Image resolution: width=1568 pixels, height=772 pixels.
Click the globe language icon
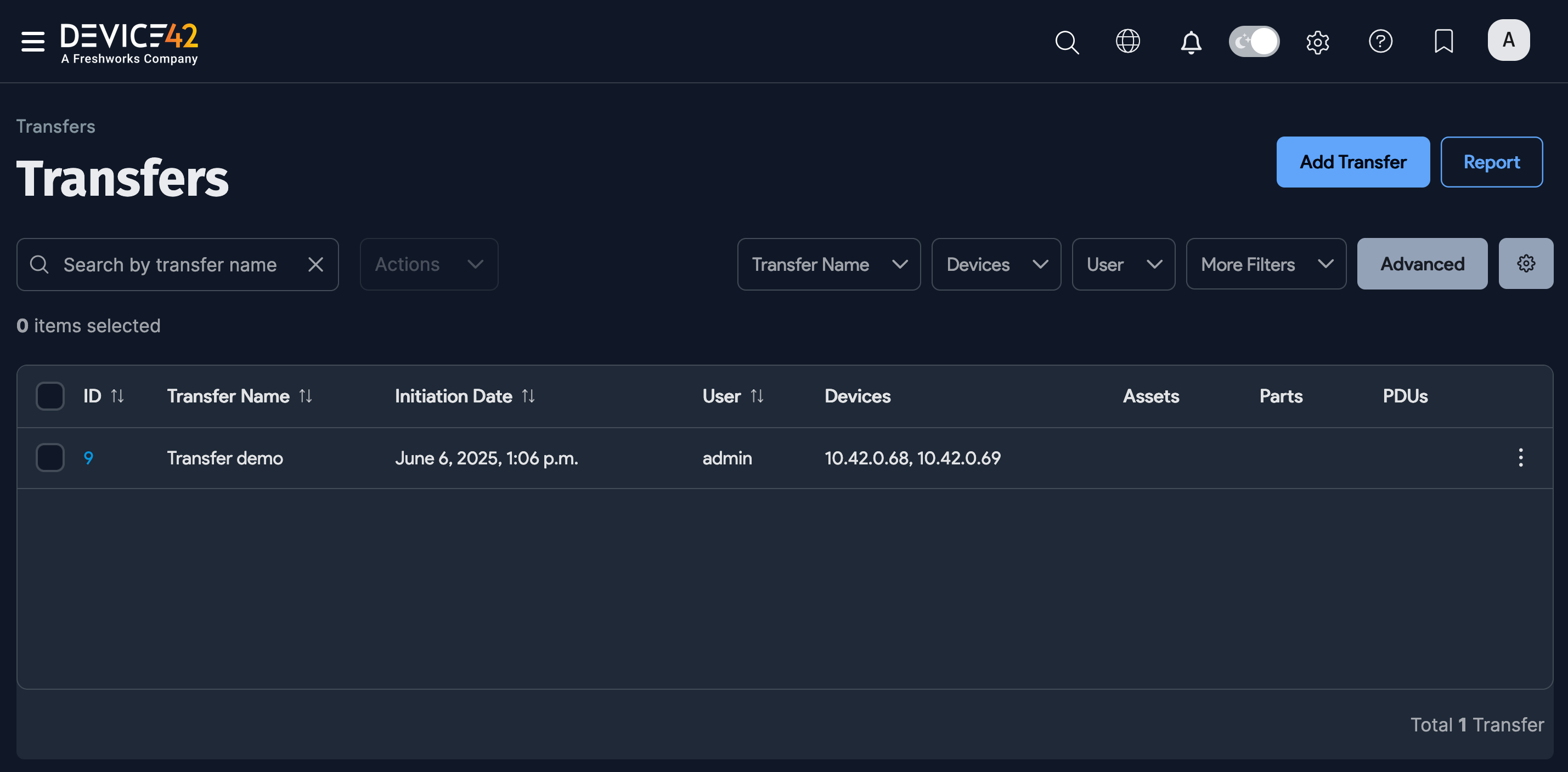[x=1129, y=41]
